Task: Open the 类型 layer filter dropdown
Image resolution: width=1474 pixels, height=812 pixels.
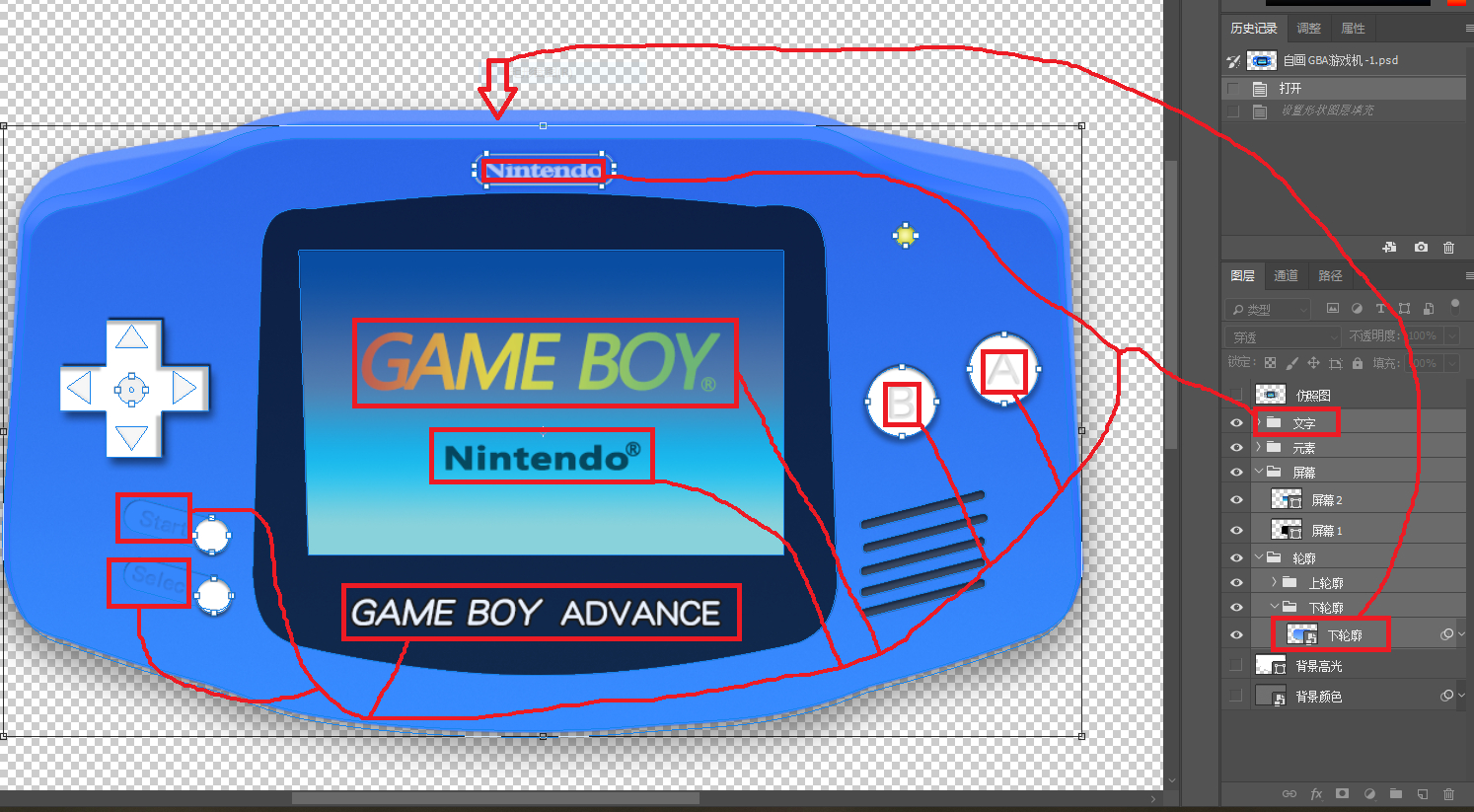Action: [x=1268, y=309]
